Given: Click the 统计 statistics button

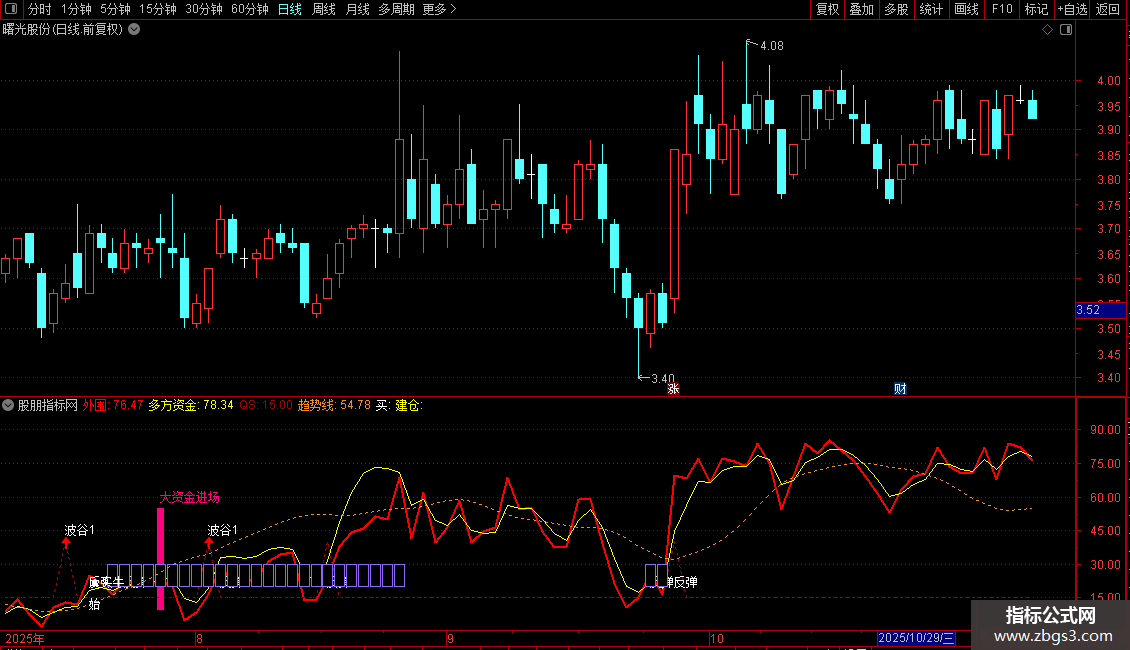Looking at the screenshot, I should [x=931, y=9].
